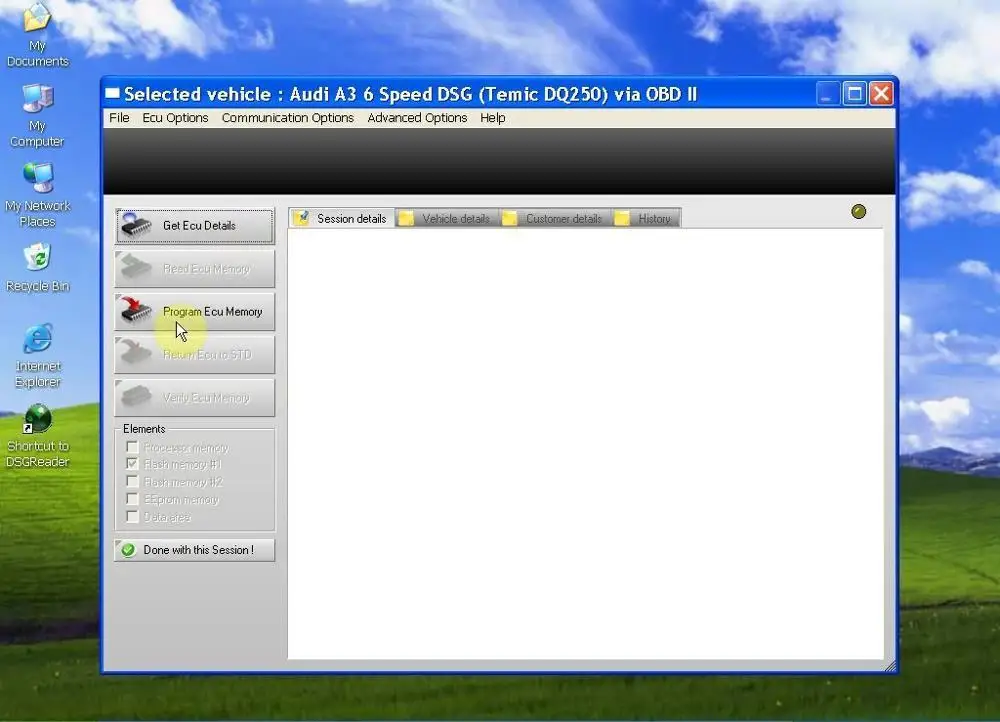Screen dimensions: 1000x722
Task: Open the File menu
Action: tap(119, 118)
